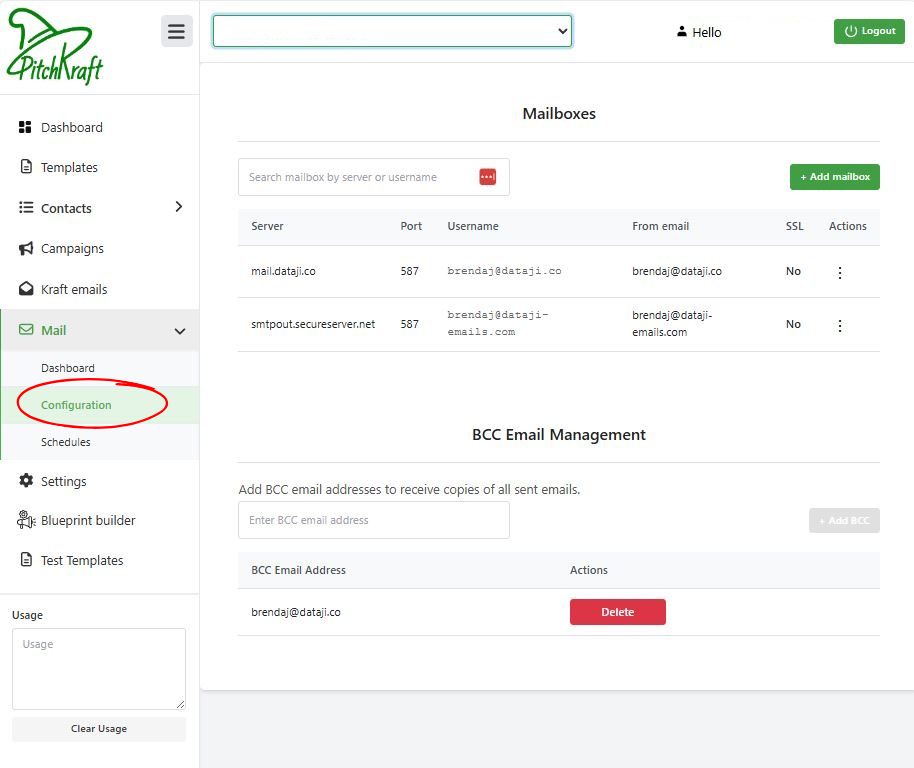The width and height of the screenshot is (914, 768).
Task: Open actions menu for mail.dataji.co mailbox
Action: (x=839, y=272)
